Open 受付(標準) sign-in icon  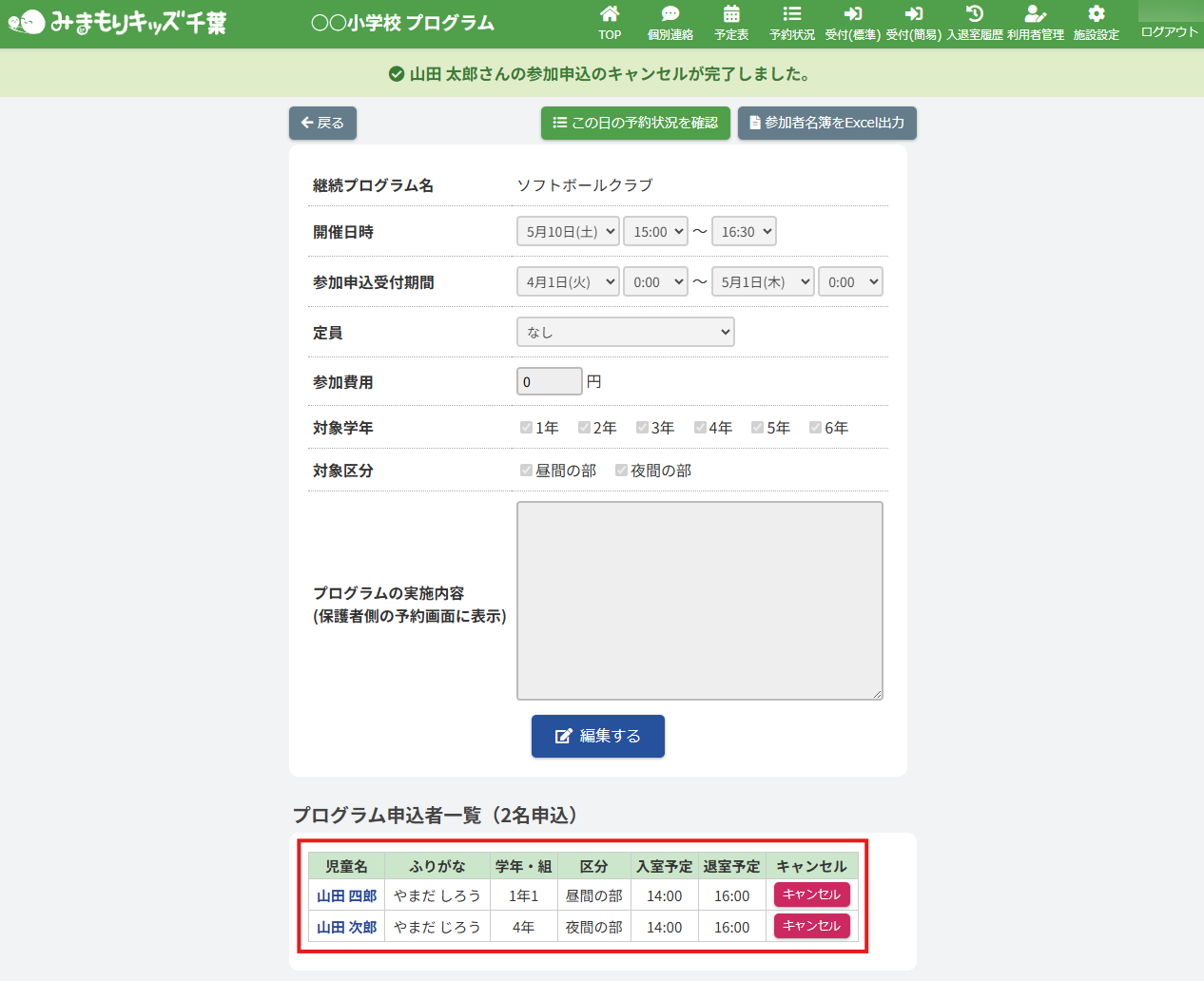[x=852, y=14]
